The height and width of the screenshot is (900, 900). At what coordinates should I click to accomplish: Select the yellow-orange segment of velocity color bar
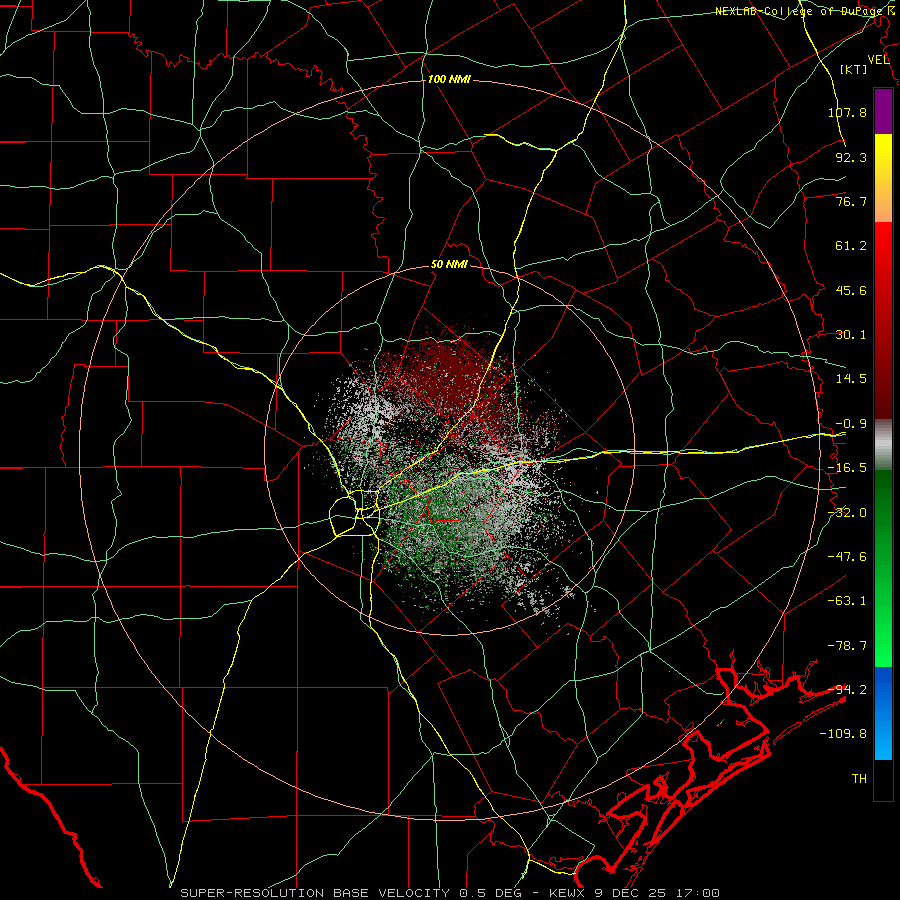pos(883,178)
